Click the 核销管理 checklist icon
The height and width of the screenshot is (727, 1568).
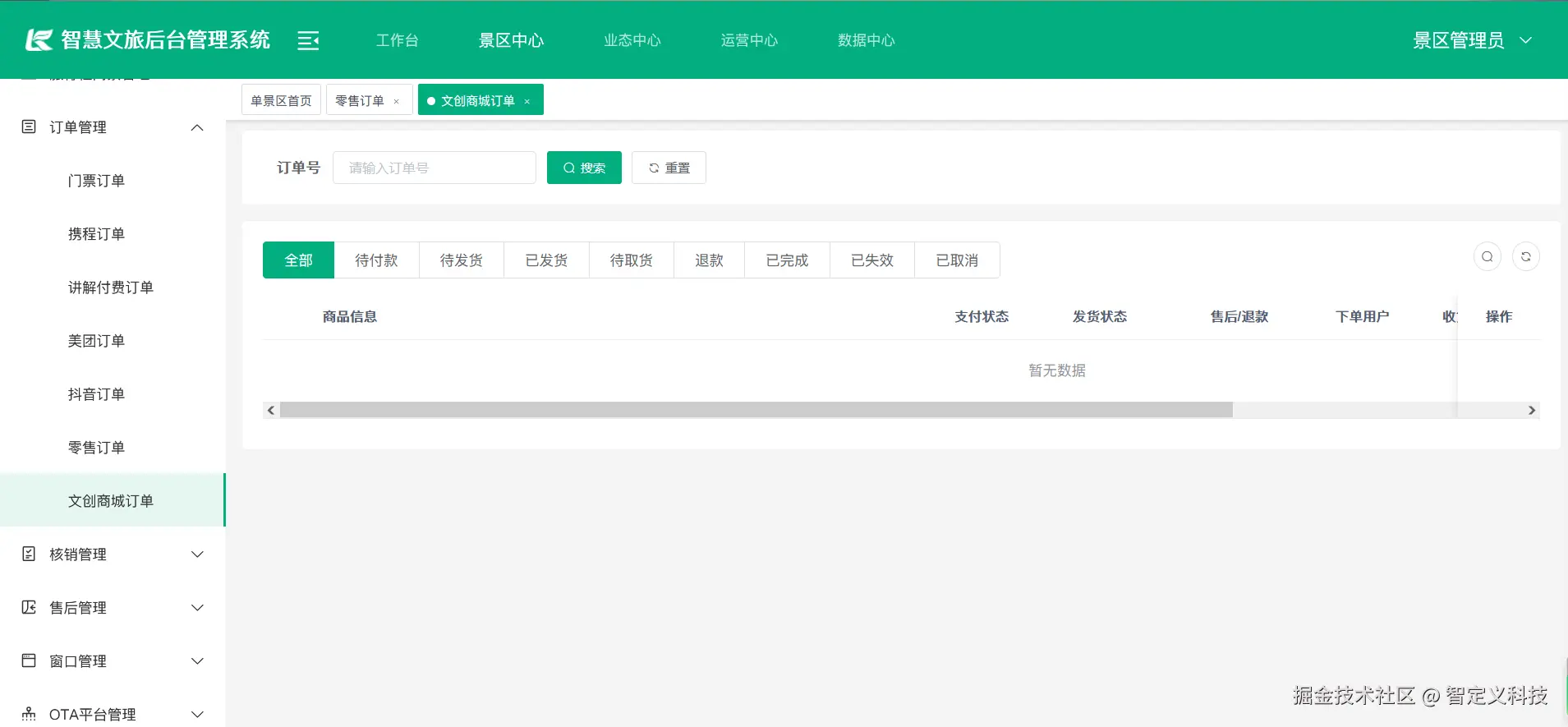pos(29,554)
